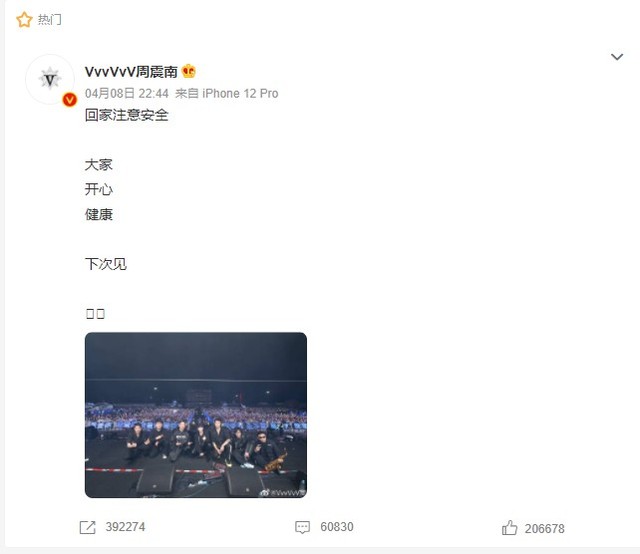
Task: Open comments via the speech bubble icon
Action: tap(302, 527)
